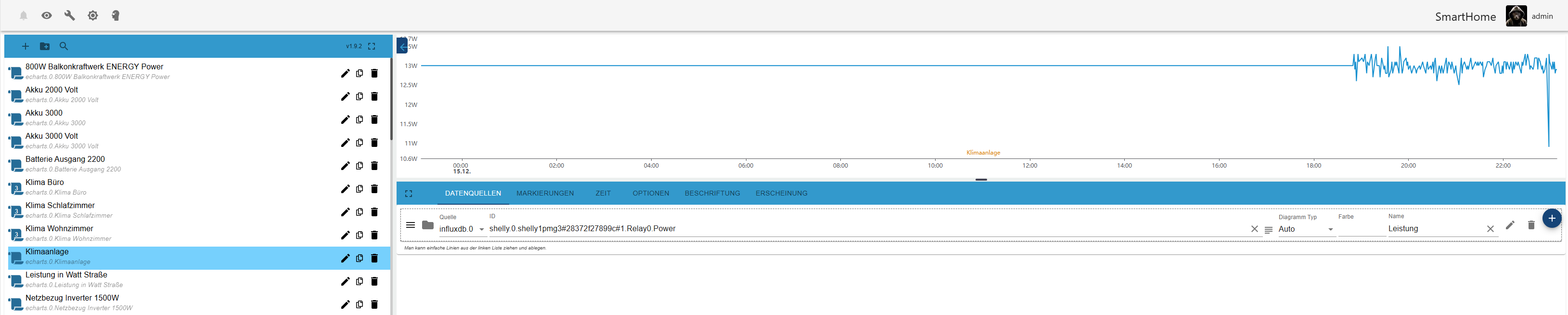Click the add new chart plus icon
Viewport: 1568px width, 315px height.
[25, 46]
